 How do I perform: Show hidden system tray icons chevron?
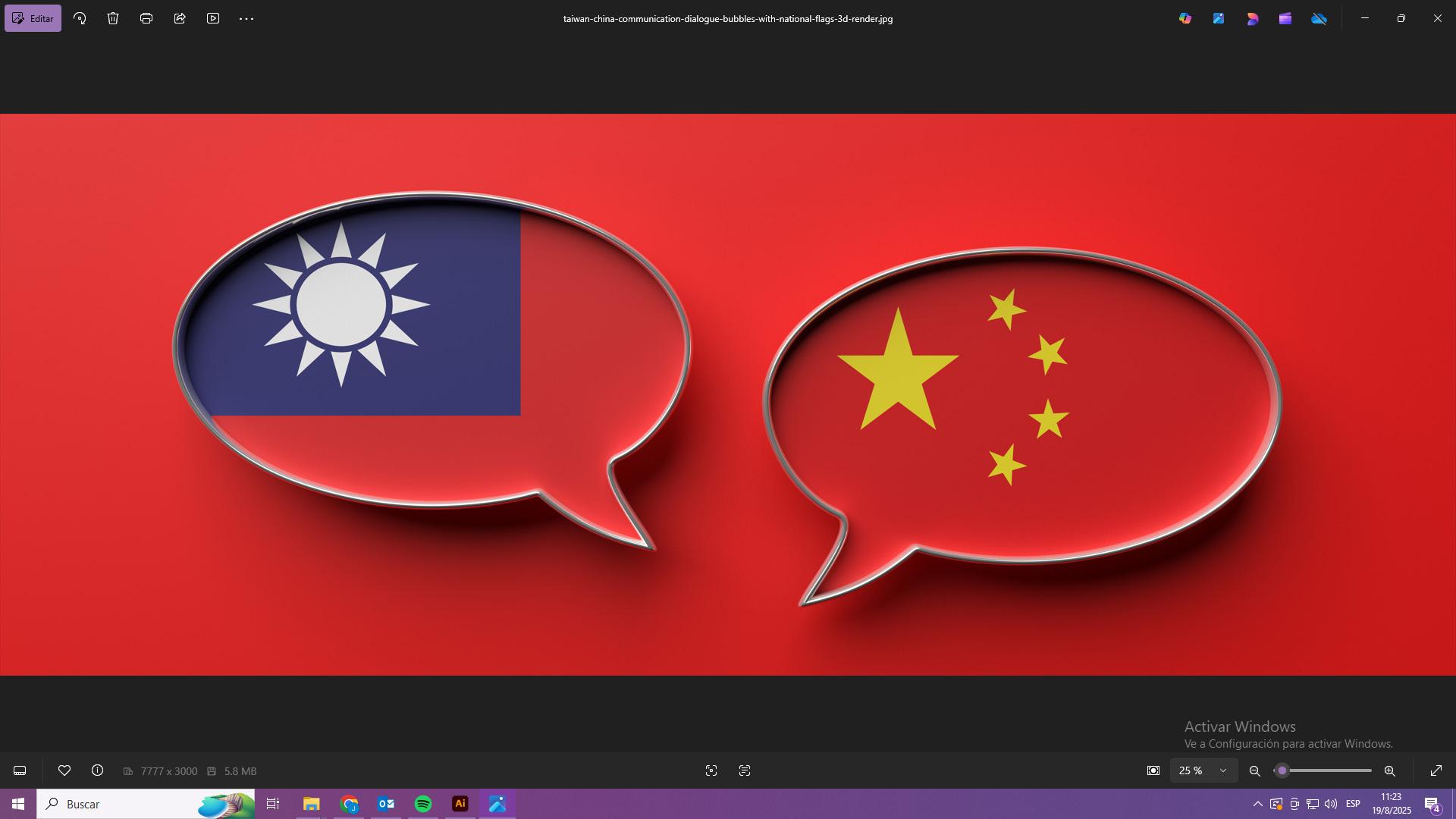coord(1257,804)
